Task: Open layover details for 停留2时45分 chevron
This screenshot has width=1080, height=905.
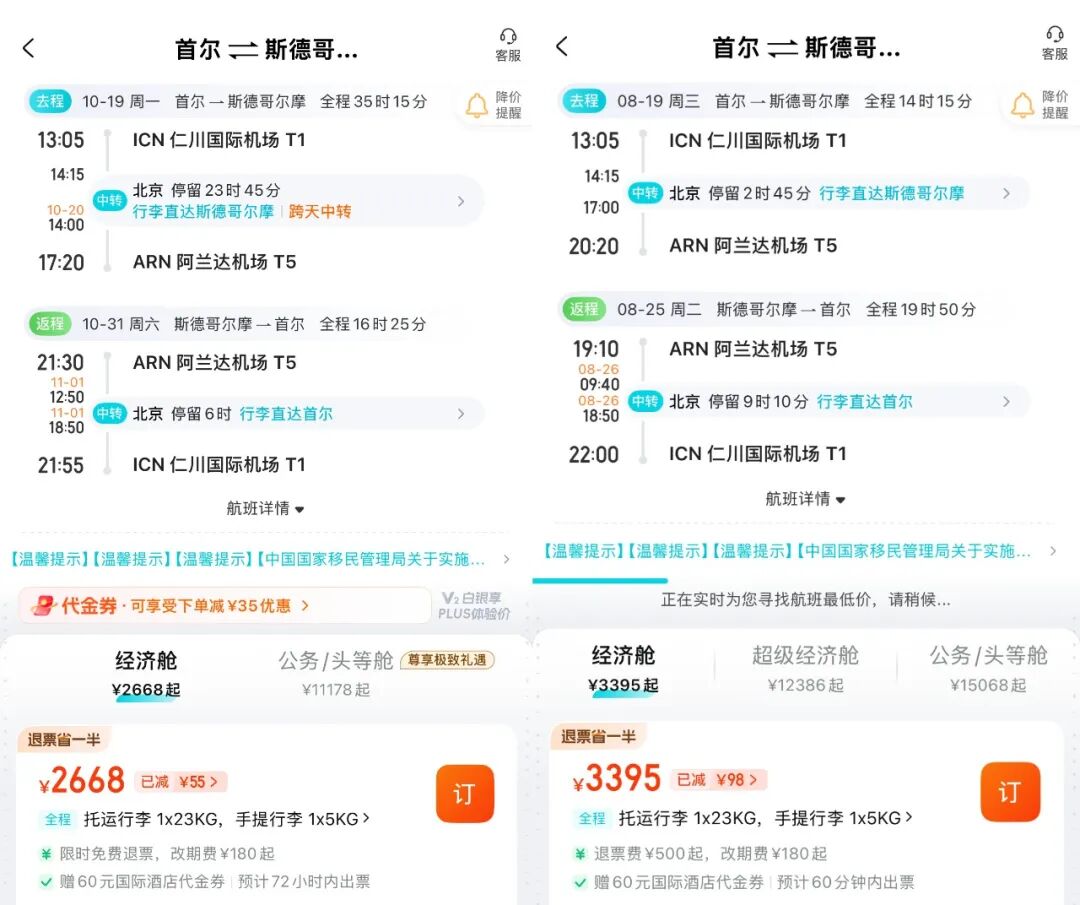Action: pyautogui.click(x=1006, y=193)
